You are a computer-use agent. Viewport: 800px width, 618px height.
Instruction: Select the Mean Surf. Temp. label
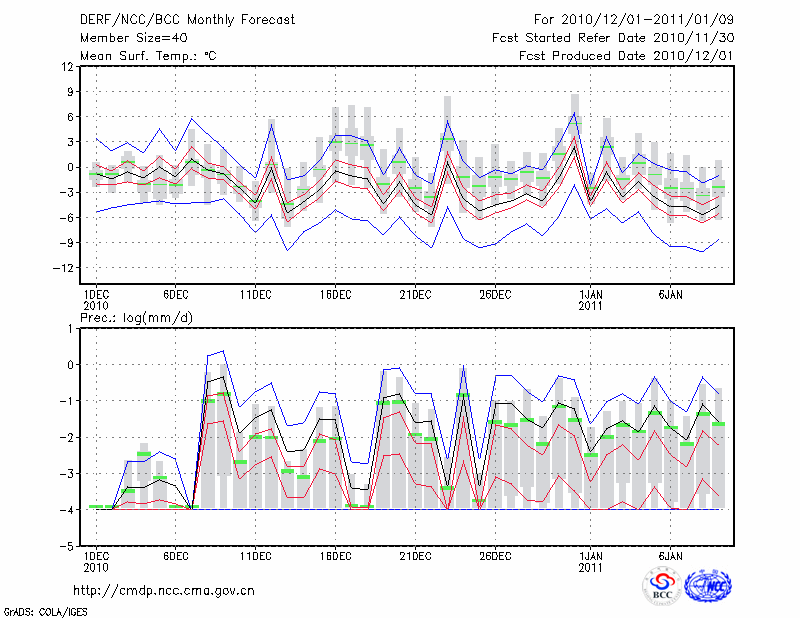point(148,56)
